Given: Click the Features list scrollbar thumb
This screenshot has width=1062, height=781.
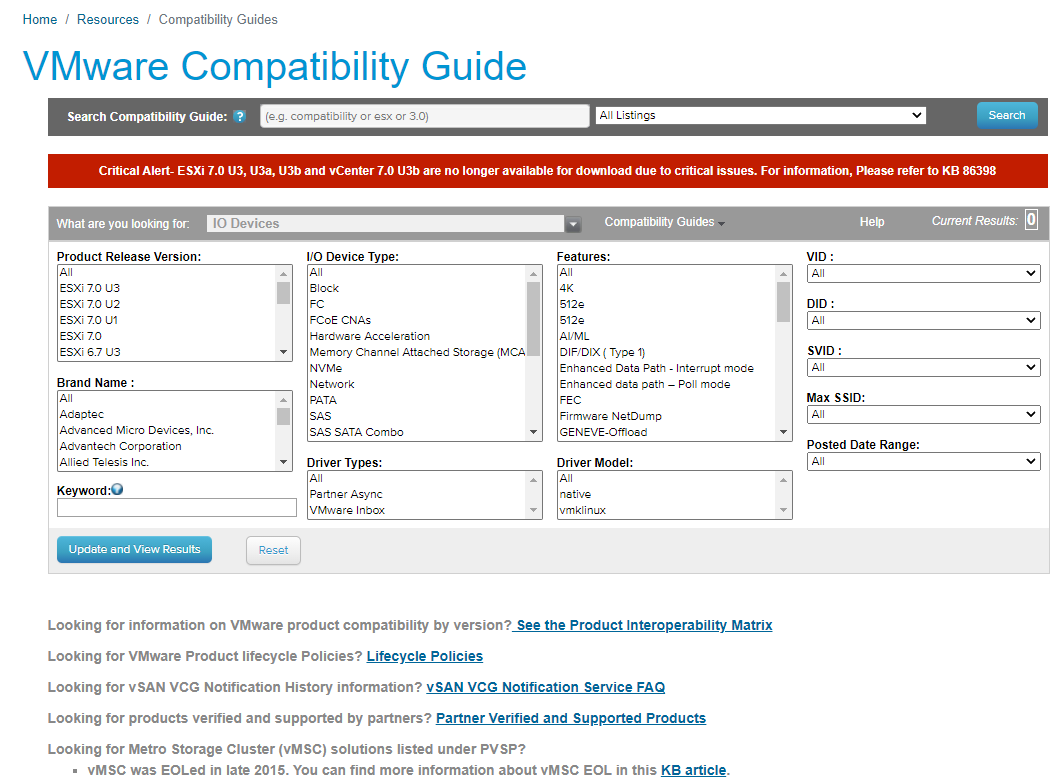Looking at the screenshot, I should tap(784, 301).
